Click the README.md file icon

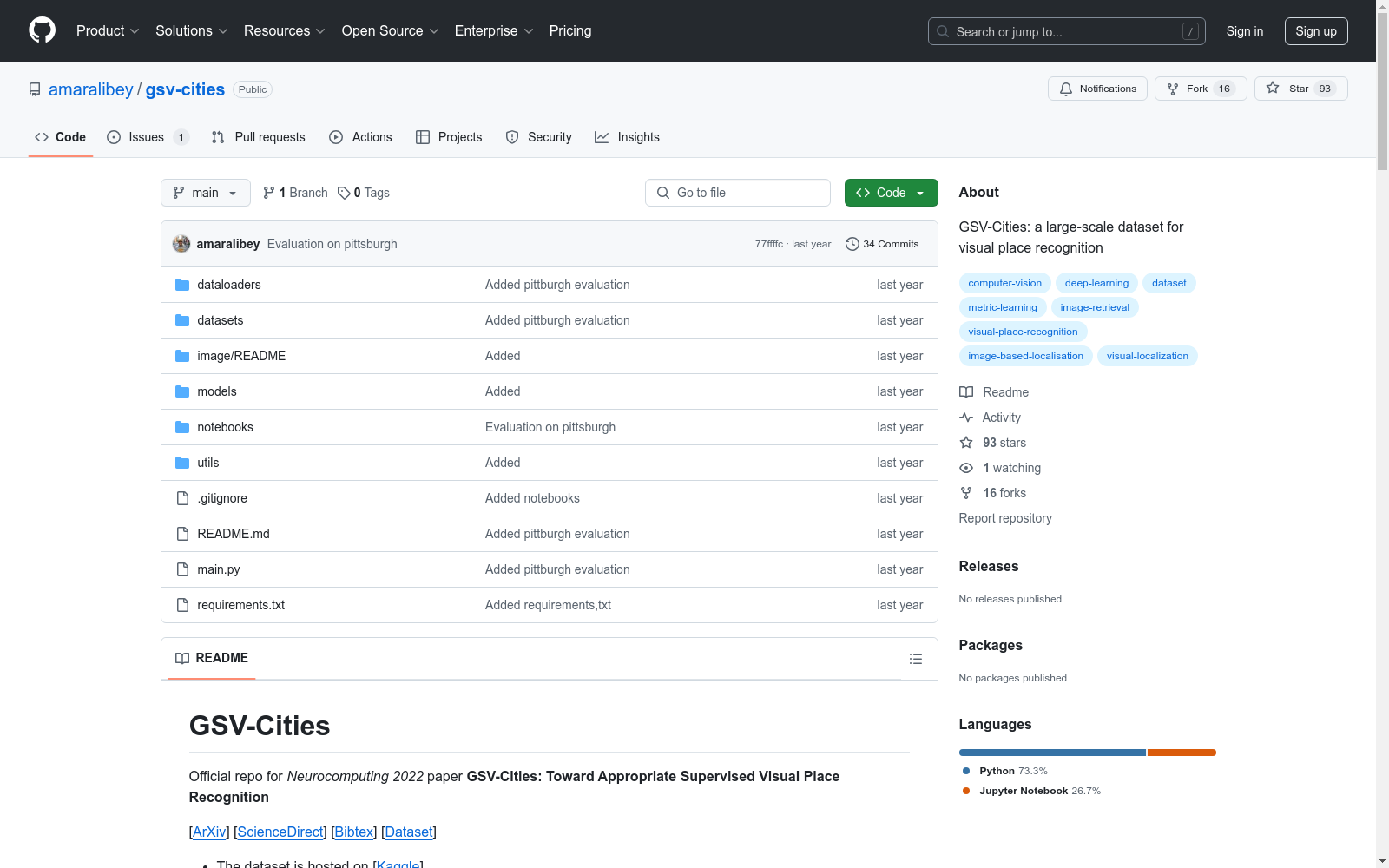click(x=182, y=534)
